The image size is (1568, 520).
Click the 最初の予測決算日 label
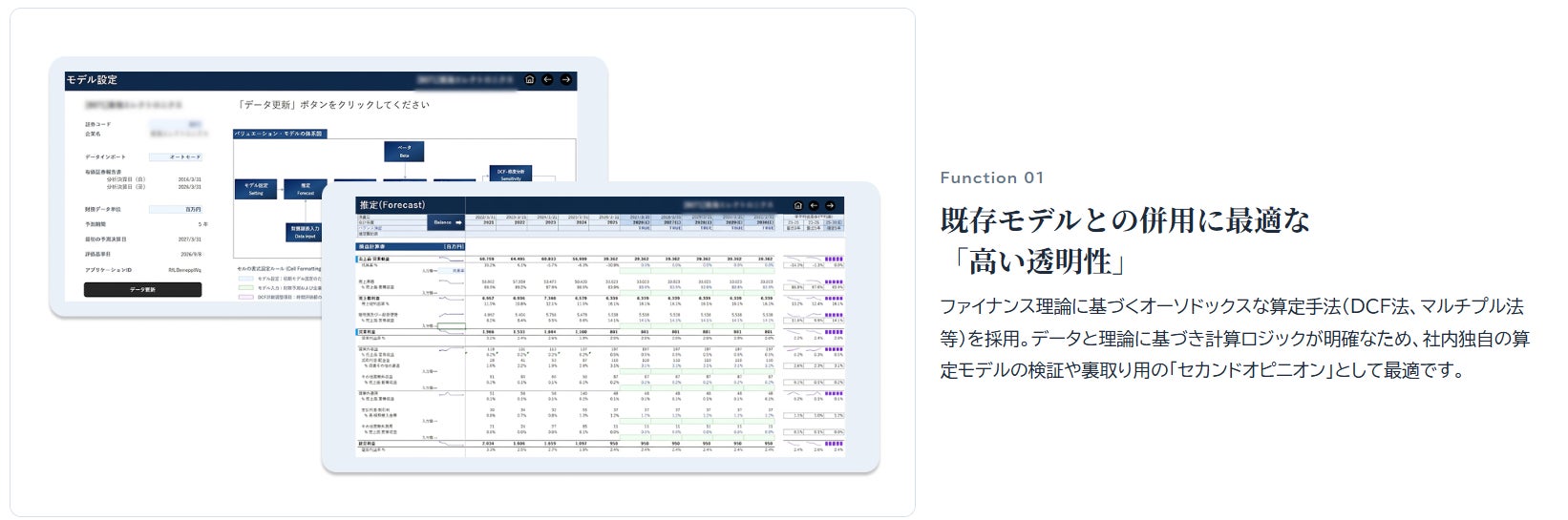(x=105, y=239)
